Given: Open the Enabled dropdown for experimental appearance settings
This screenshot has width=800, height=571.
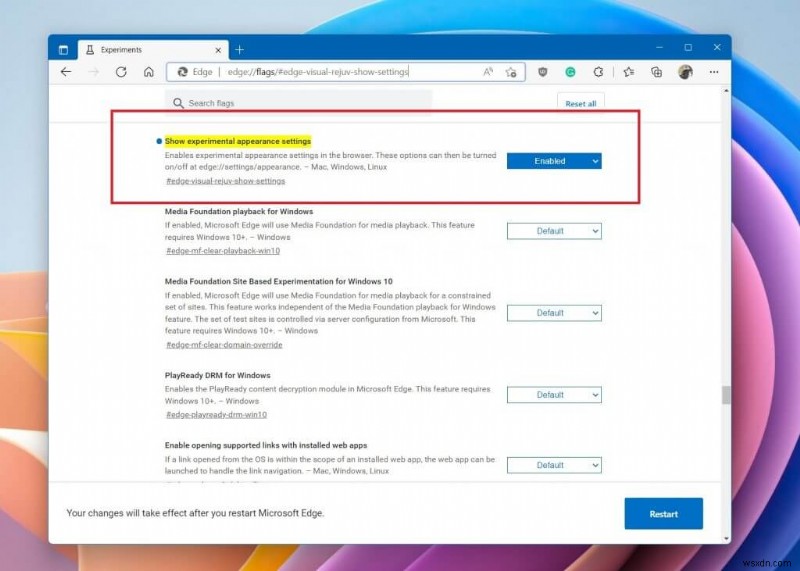Looking at the screenshot, I should pyautogui.click(x=554, y=161).
